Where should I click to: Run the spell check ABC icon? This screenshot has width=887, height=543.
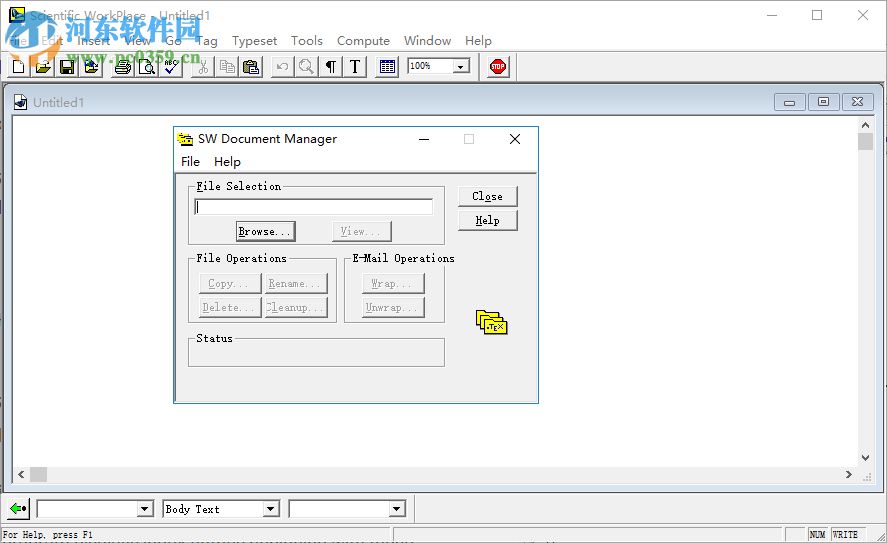pyautogui.click(x=171, y=67)
